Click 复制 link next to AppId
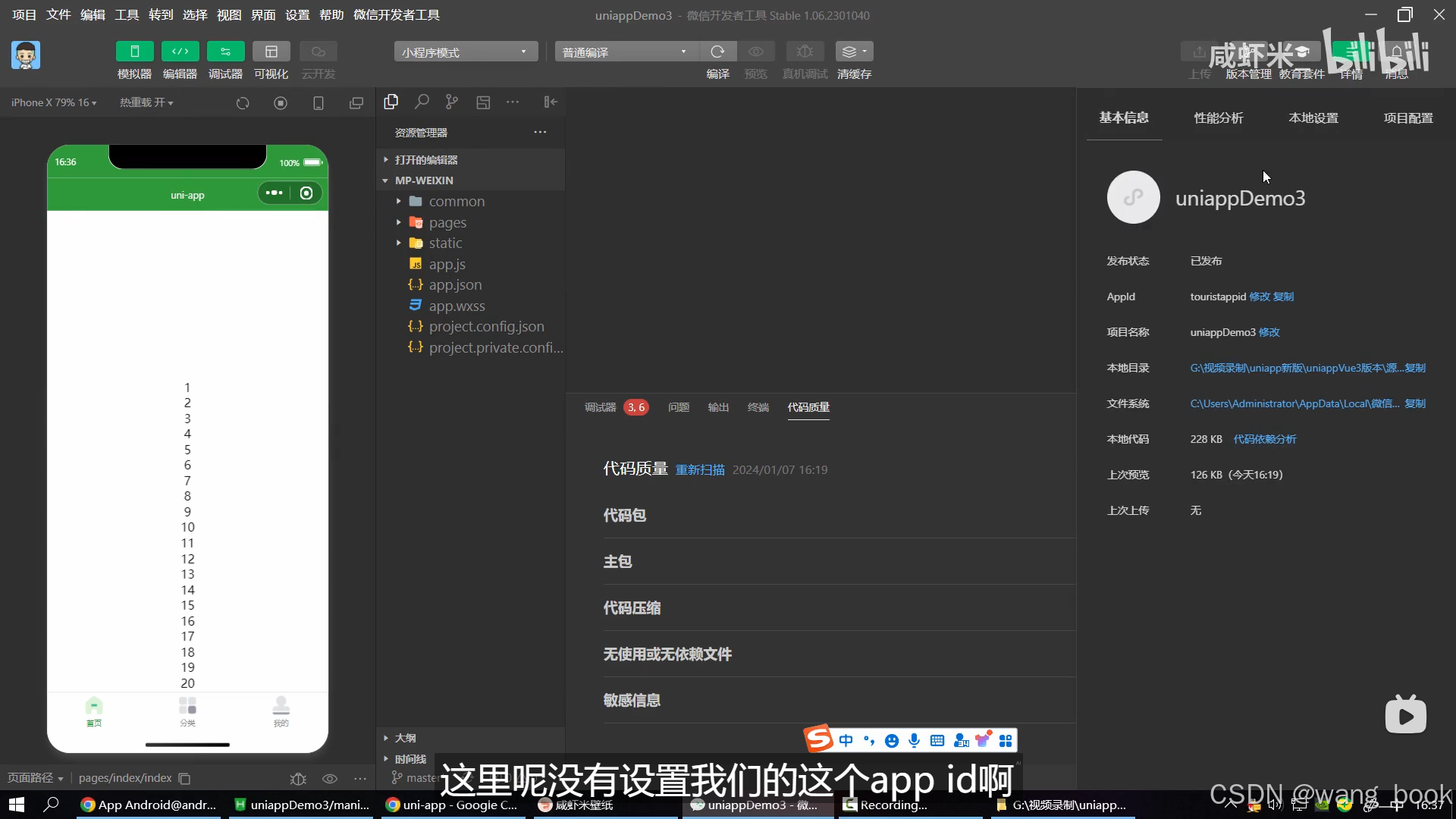 coord(1284,297)
